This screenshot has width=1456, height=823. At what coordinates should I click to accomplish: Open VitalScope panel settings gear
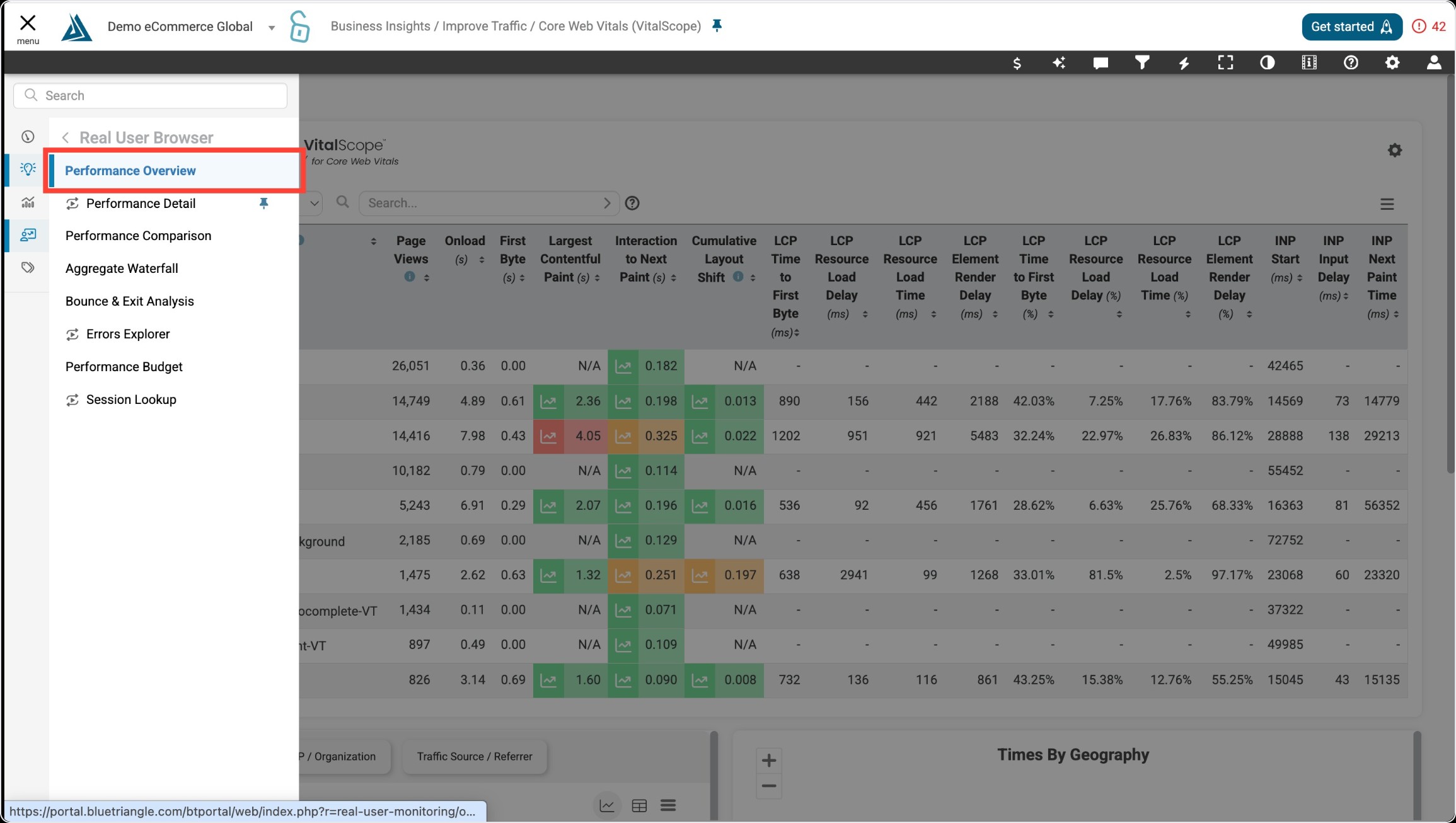1395,150
